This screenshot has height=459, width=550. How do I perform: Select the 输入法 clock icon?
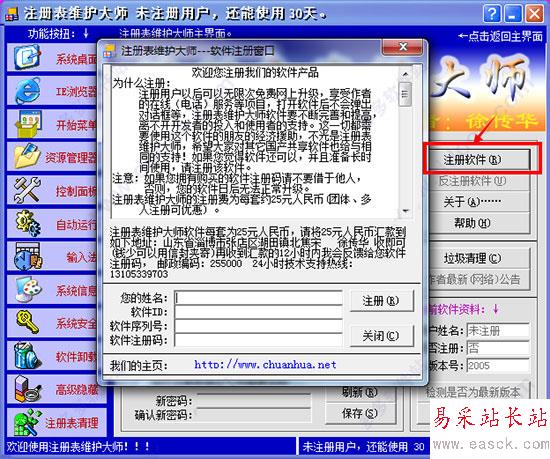(x=28, y=256)
